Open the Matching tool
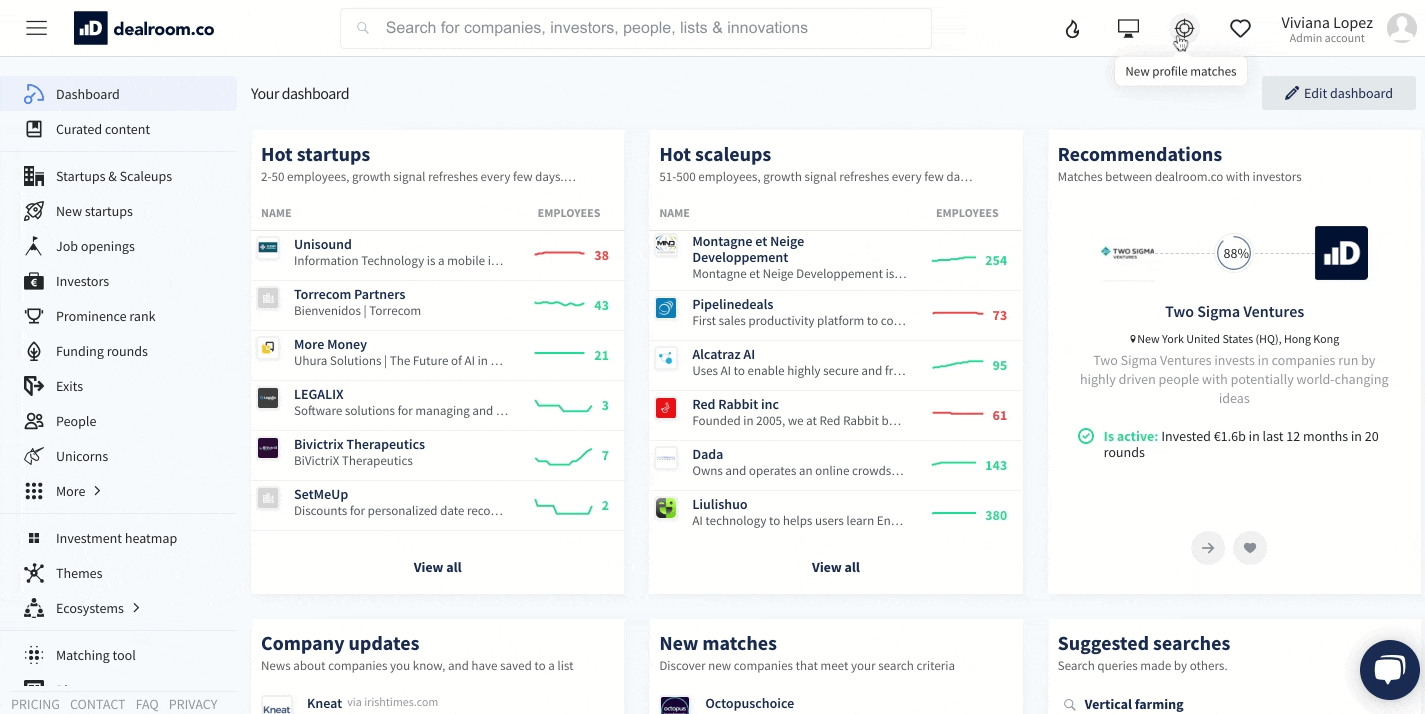Viewport: 1425px width, 714px height. click(96, 655)
